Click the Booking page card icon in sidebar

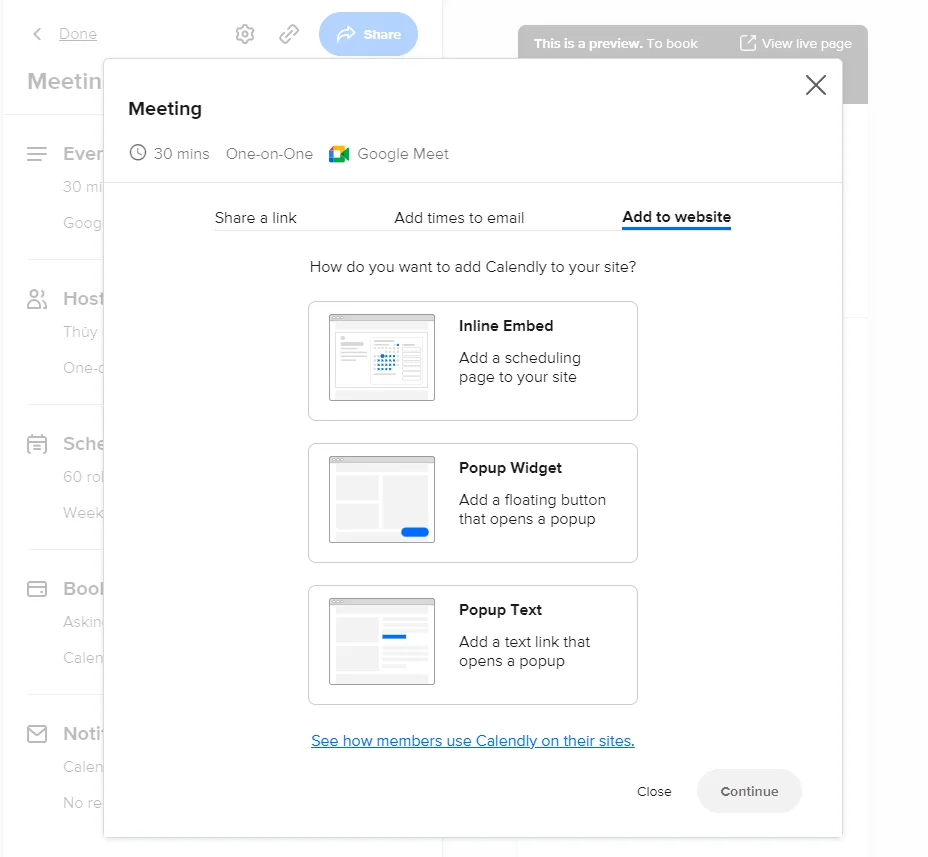point(37,589)
